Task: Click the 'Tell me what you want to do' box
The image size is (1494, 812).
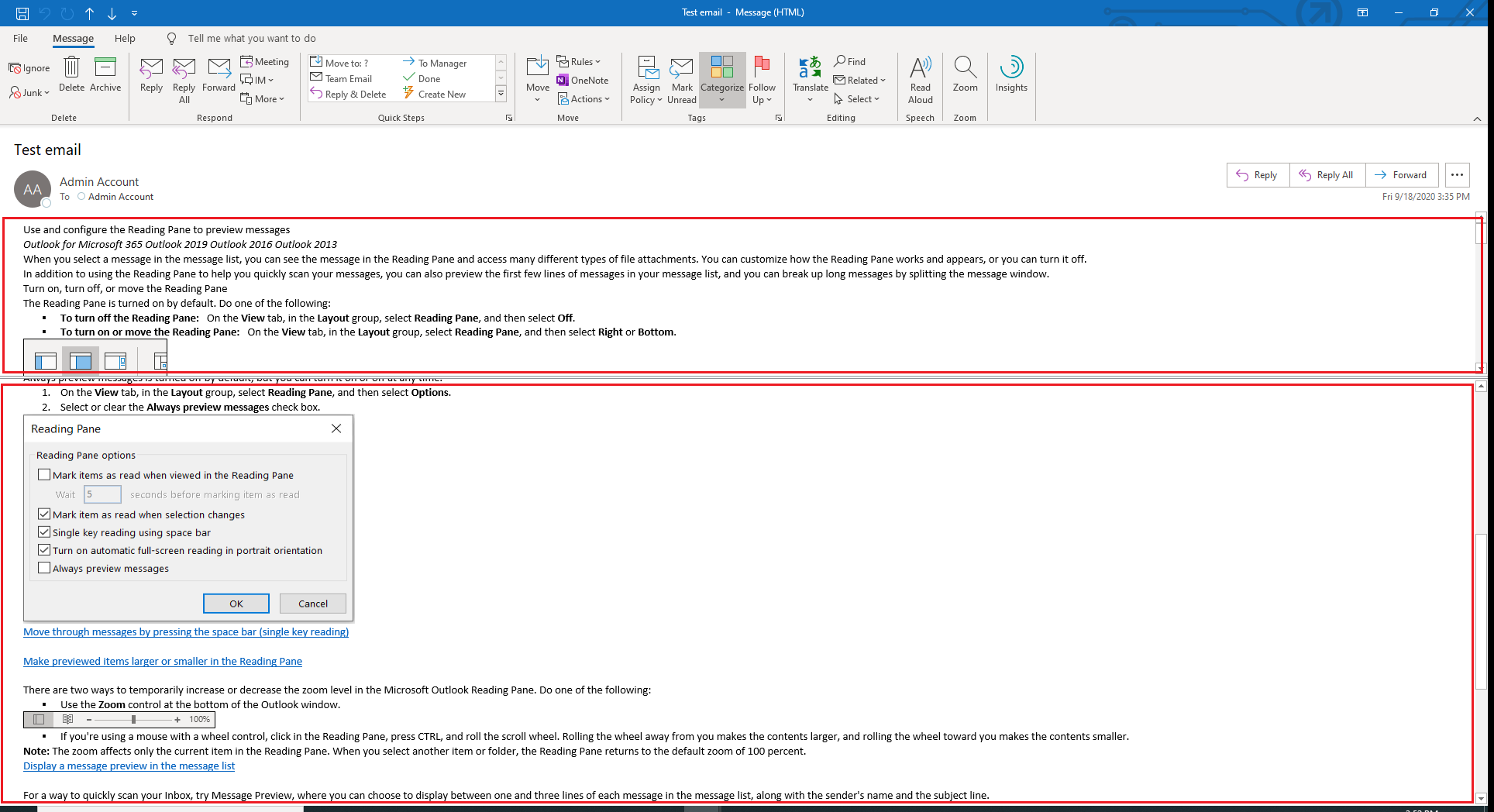Action: coord(252,38)
